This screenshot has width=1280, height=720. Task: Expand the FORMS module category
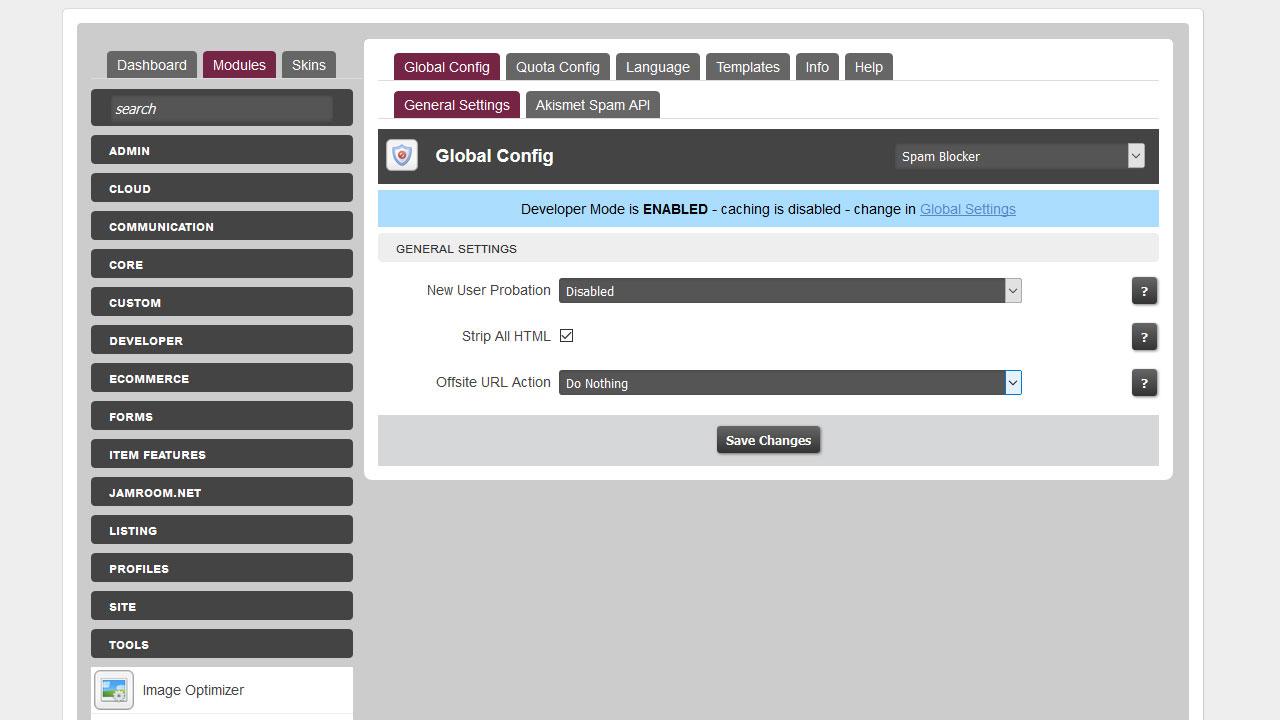point(222,416)
